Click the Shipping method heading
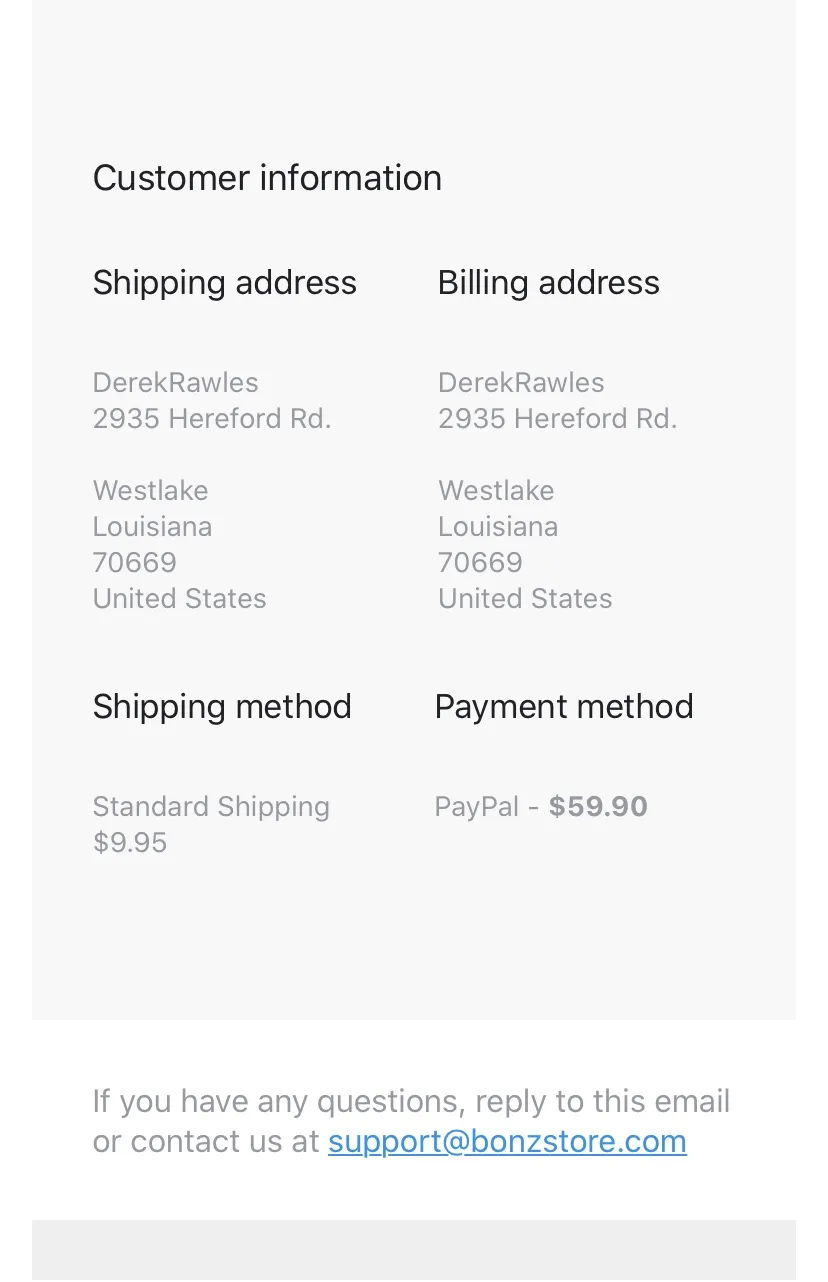This screenshot has height=1282, width=828. tap(222, 707)
